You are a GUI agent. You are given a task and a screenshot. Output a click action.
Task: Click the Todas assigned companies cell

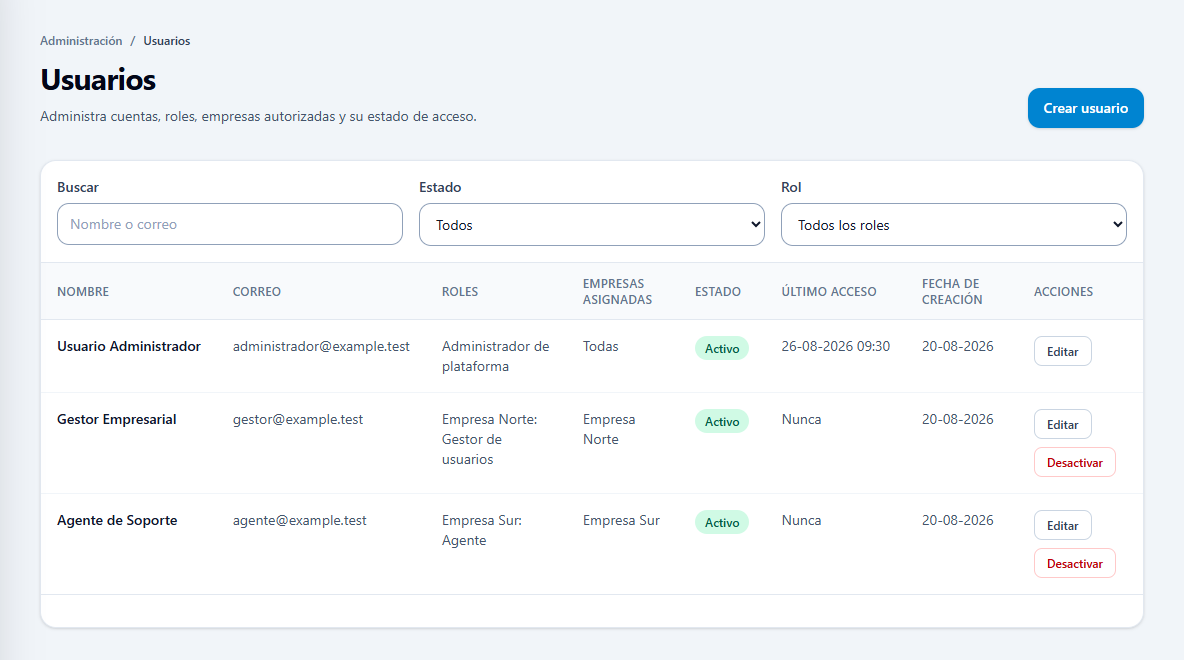pyautogui.click(x=600, y=346)
